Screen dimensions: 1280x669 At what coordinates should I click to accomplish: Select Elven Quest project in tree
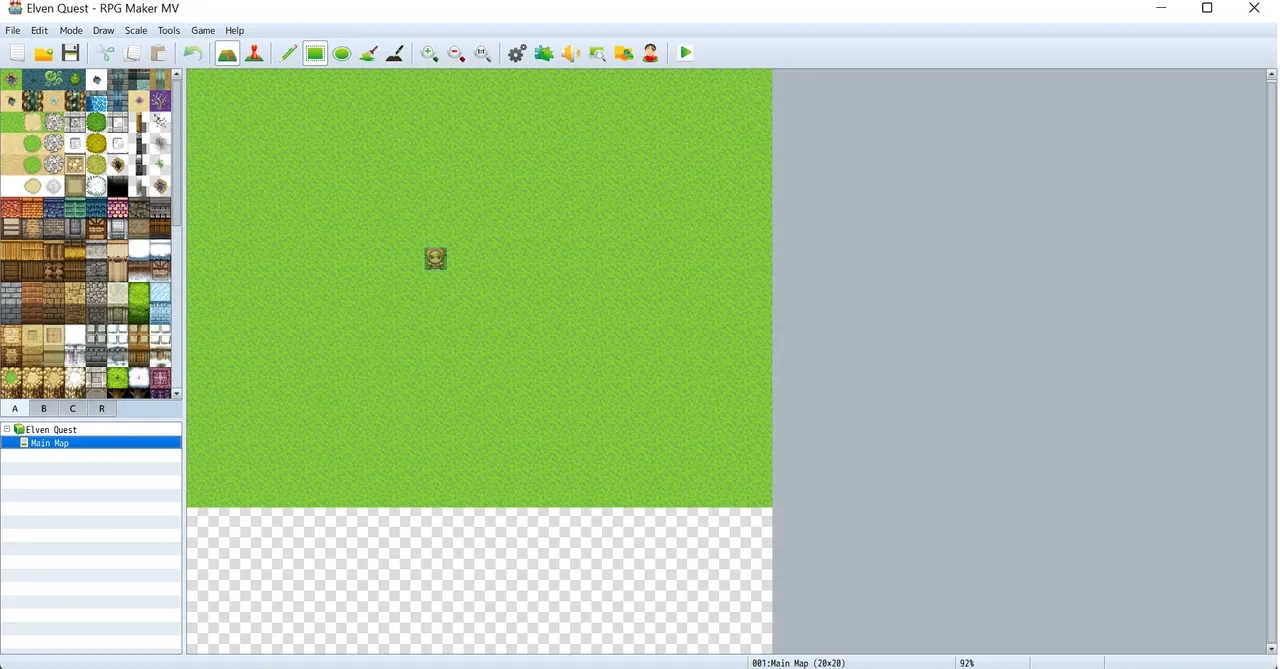pyautogui.click(x=51, y=429)
